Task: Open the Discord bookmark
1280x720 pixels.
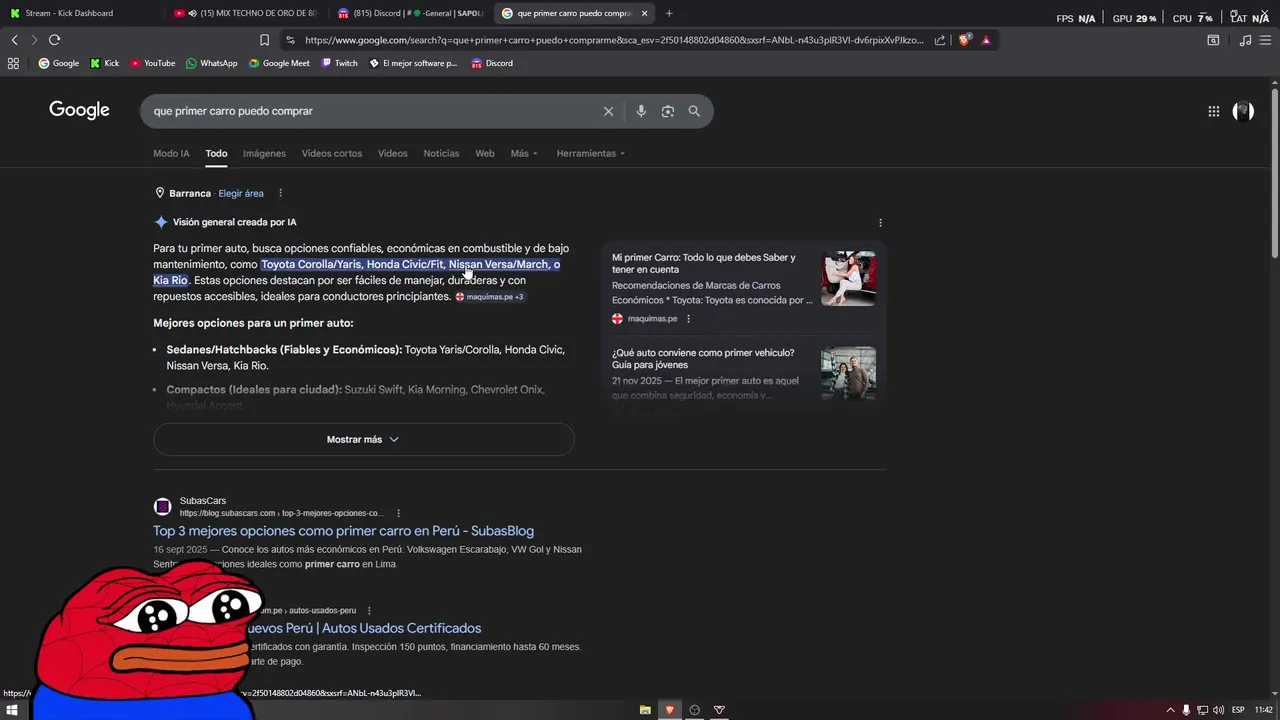Action: [x=491, y=63]
